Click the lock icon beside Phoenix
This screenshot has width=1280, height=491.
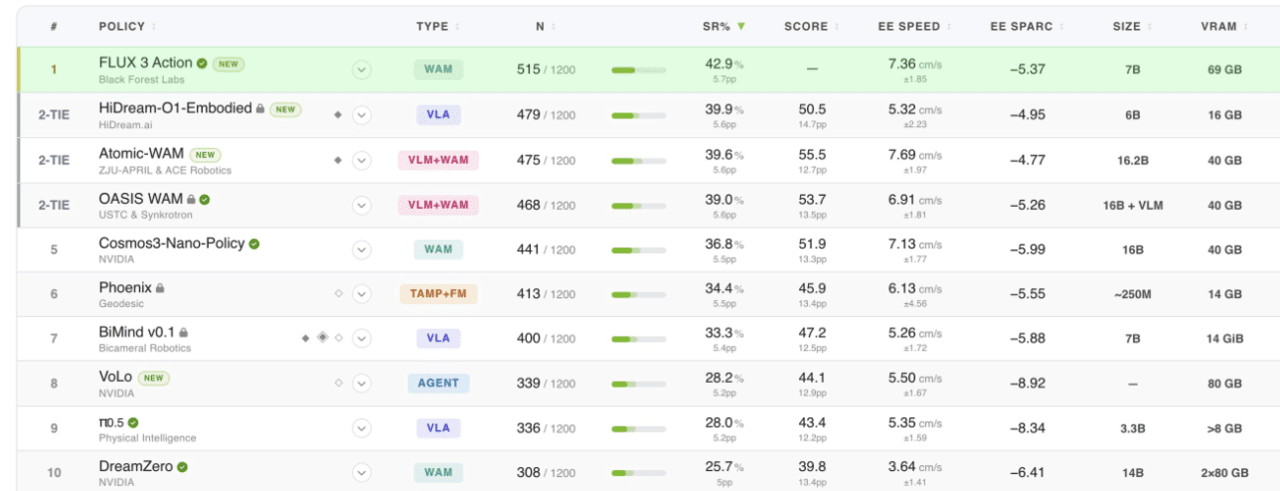pyautogui.click(x=160, y=288)
